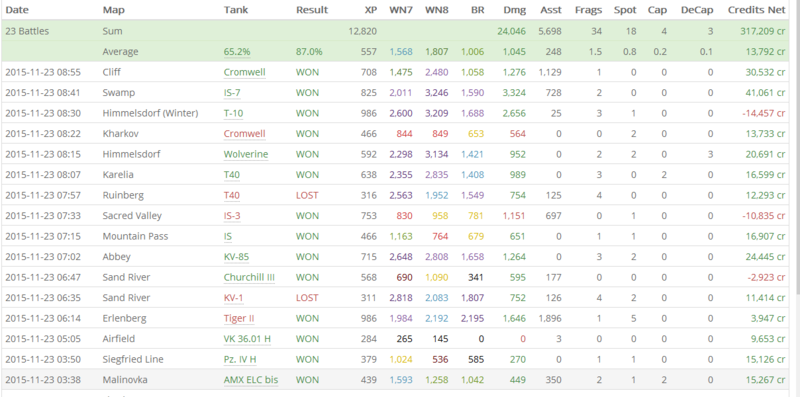This screenshot has width=800, height=397.
Task: Select the 41,061 cr credits value
Action: (x=765, y=93)
